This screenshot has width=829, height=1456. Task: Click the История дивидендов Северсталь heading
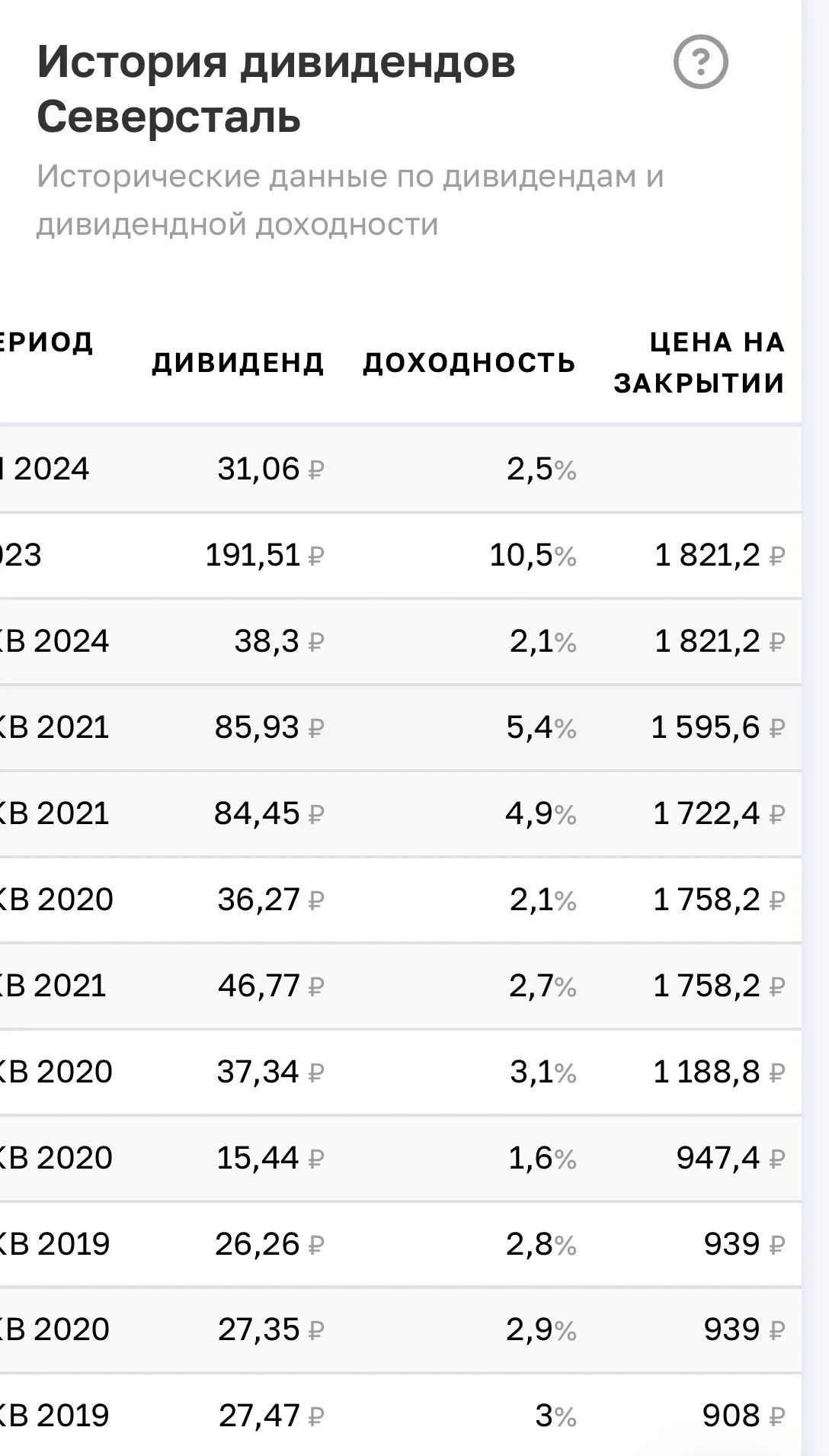(276, 89)
